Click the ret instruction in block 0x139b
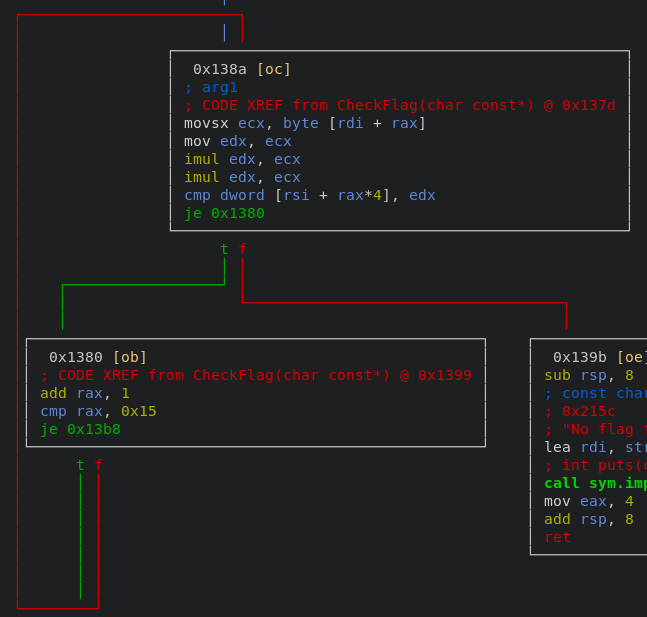 pyautogui.click(x=557, y=537)
